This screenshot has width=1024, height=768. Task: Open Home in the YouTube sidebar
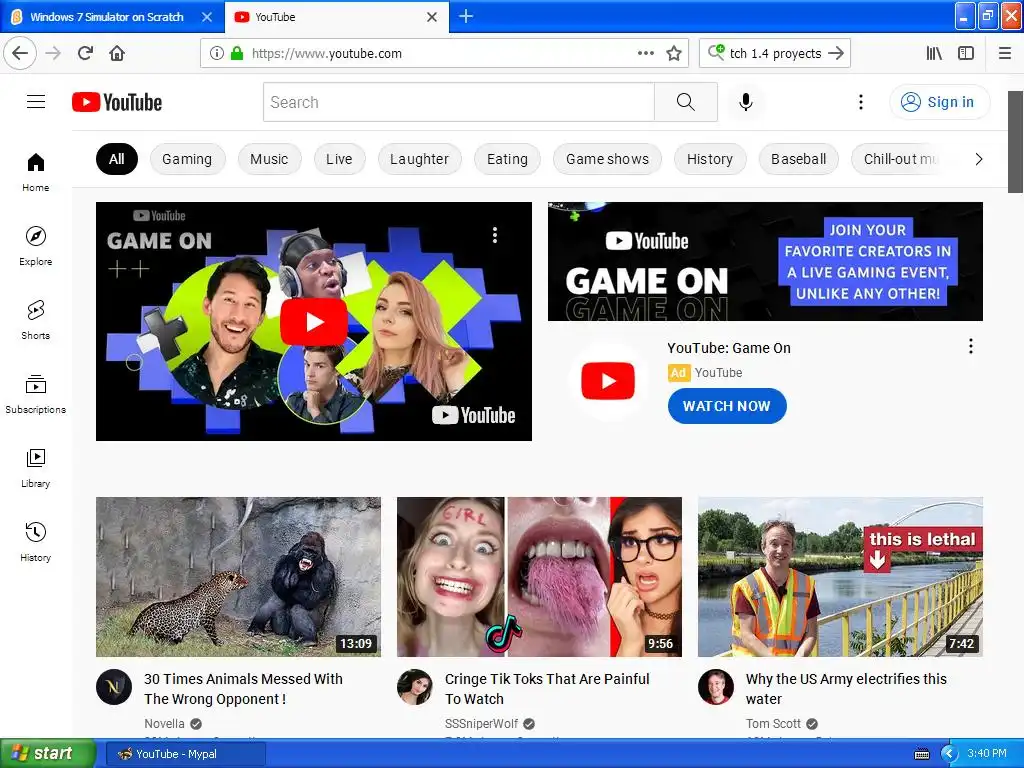tap(36, 172)
